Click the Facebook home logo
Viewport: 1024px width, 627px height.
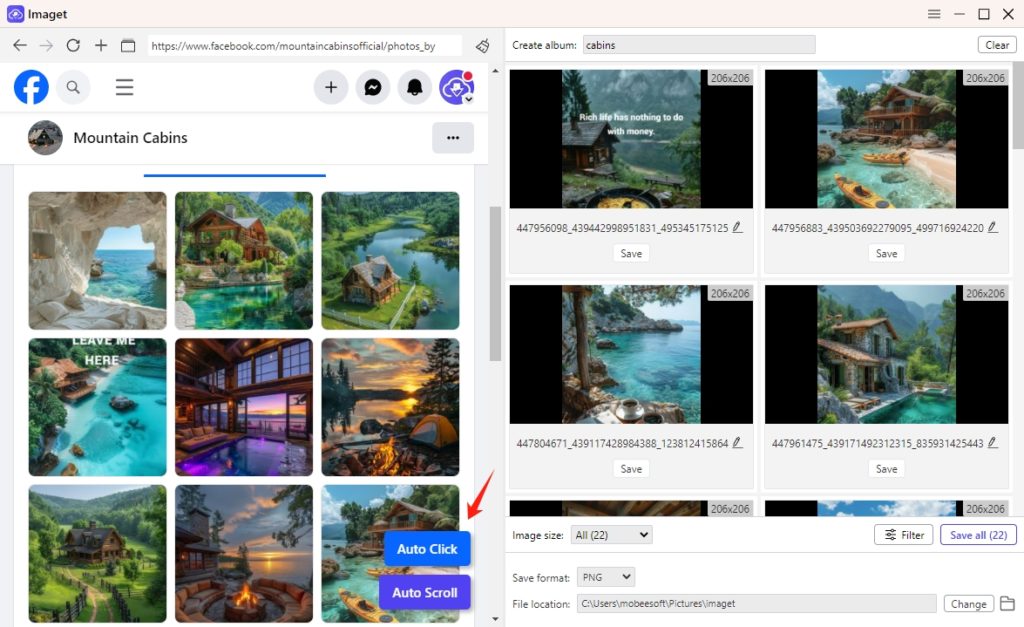[x=31, y=87]
